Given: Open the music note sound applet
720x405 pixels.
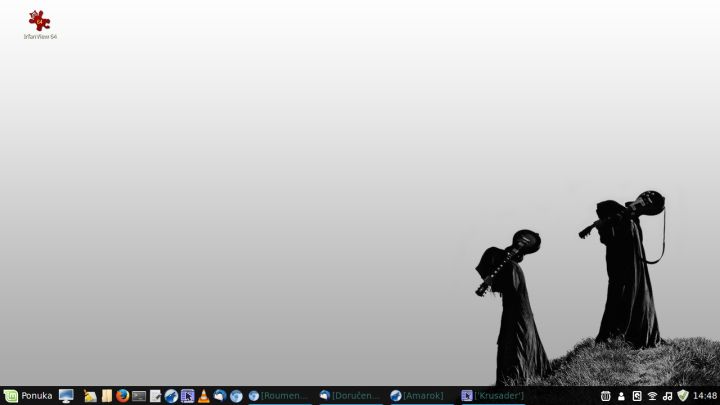Looking at the screenshot, I should pos(668,396).
